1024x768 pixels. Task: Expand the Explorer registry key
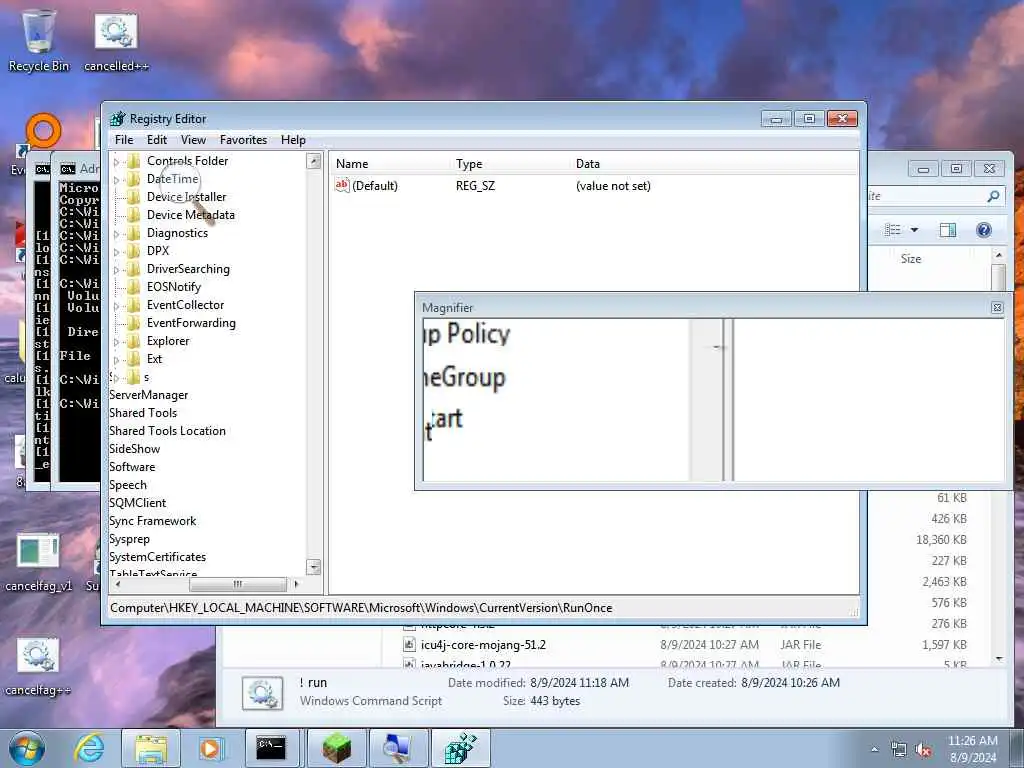point(116,342)
